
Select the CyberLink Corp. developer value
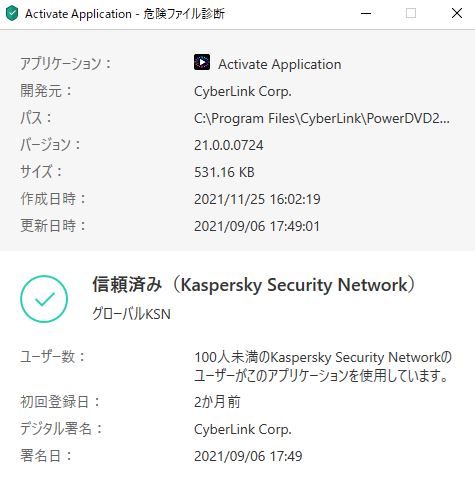point(243,92)
